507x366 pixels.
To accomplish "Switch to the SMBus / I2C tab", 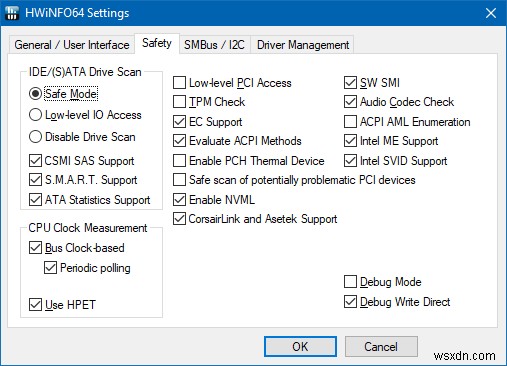I will 214,45.
